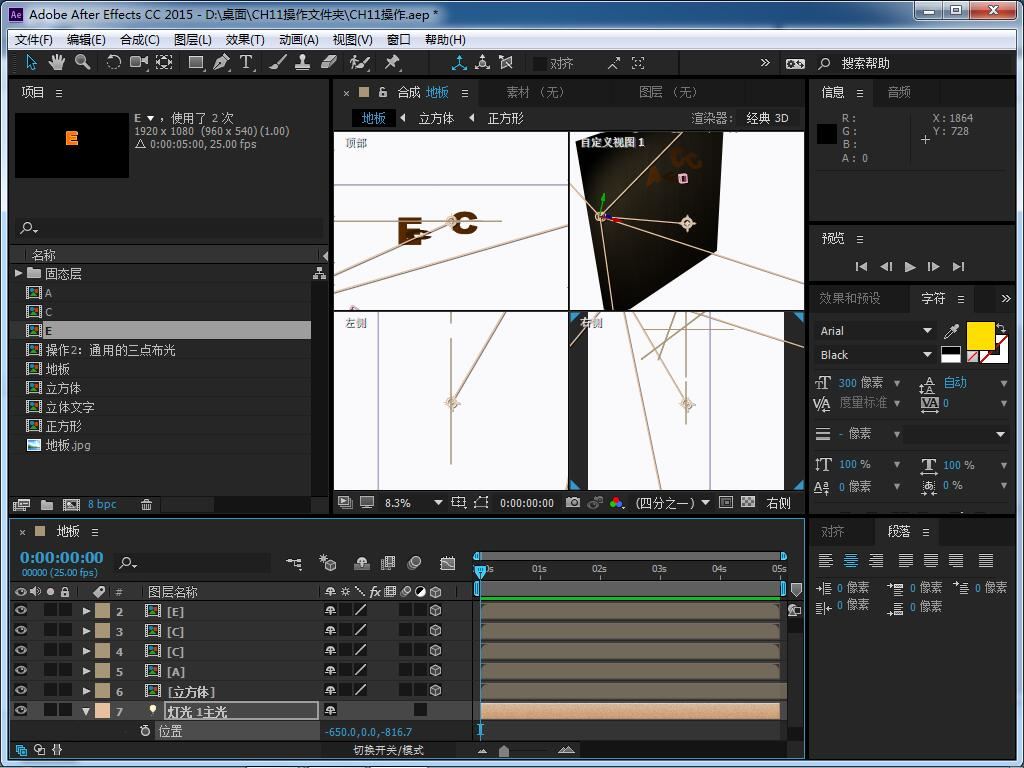Click the yellow fill color swatch

click(x=979, y=336)
